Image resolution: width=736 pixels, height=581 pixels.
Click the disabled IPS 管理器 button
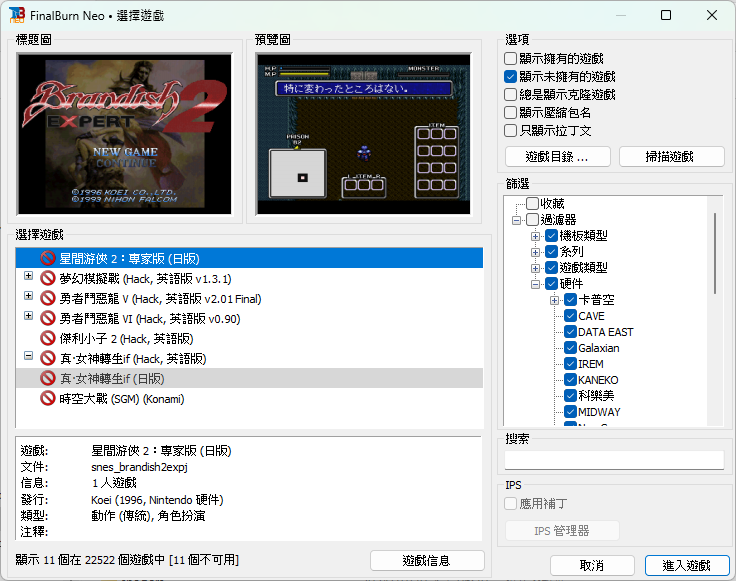[562, 531]
